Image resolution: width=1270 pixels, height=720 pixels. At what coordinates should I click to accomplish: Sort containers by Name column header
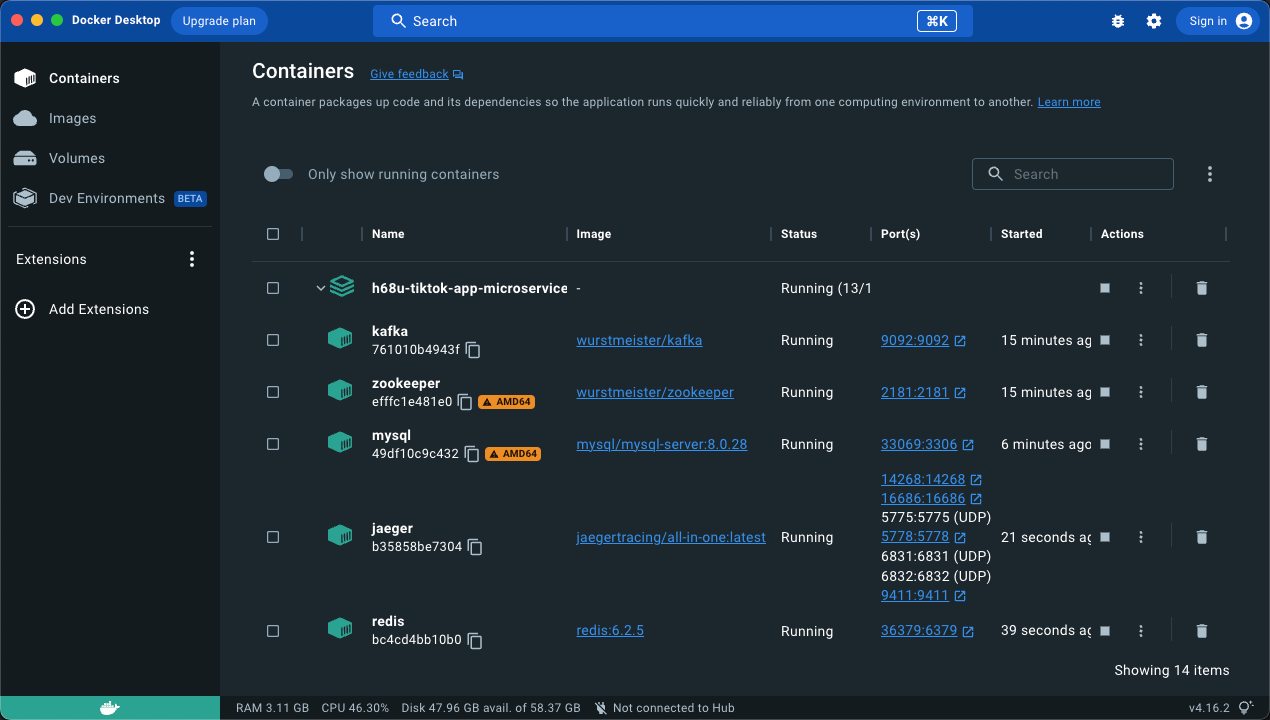(388, 234)
